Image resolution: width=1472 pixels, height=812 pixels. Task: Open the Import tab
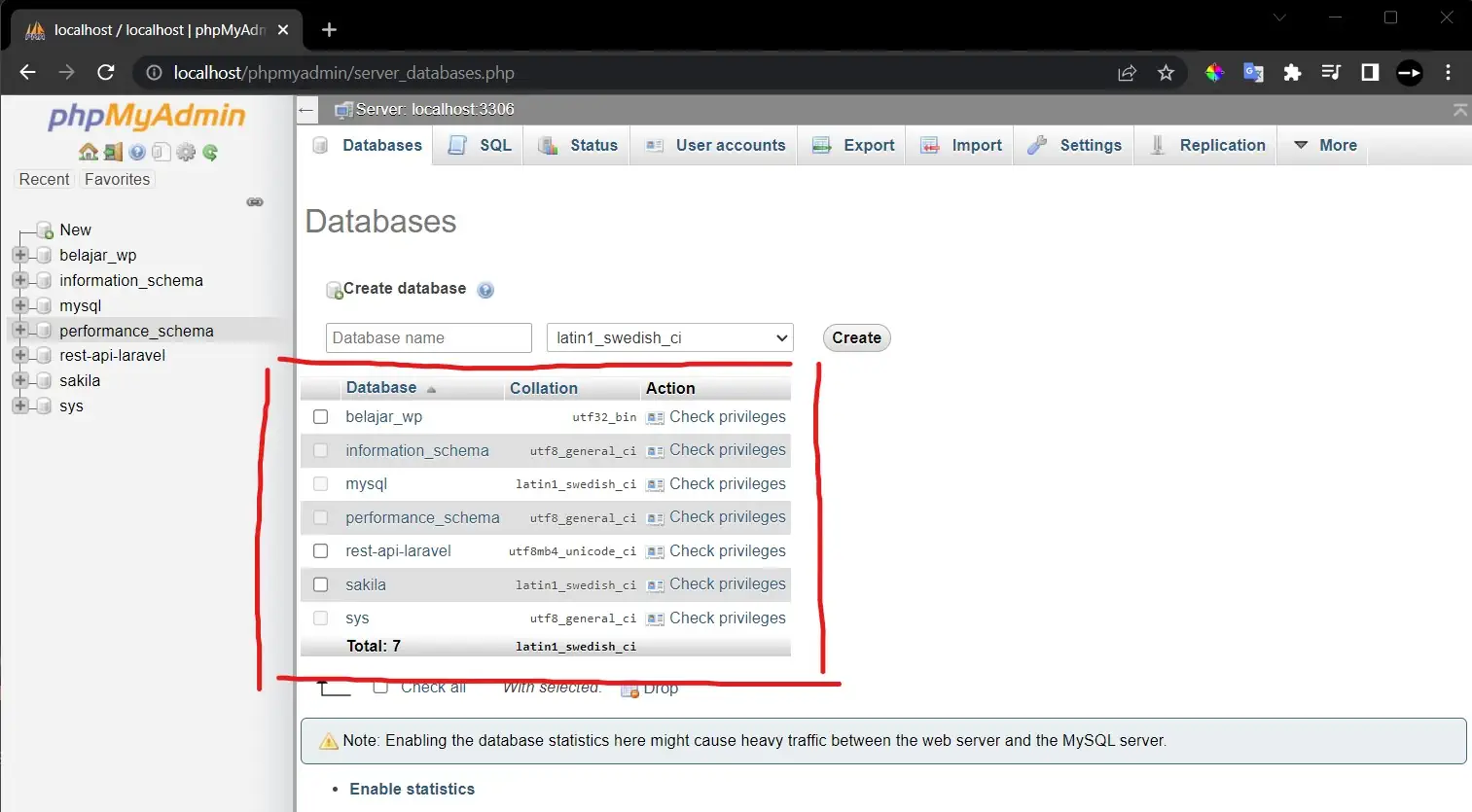(x=960, y=145)
